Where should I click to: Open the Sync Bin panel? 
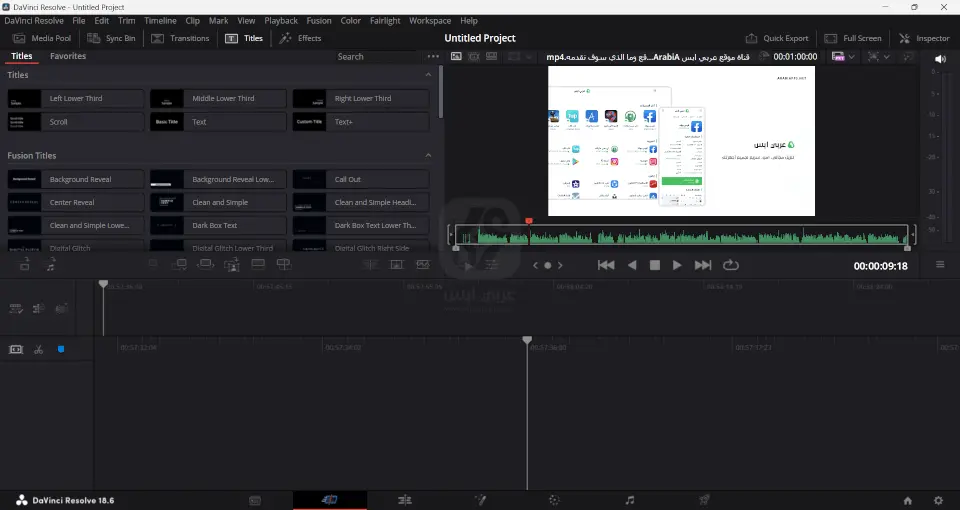pos(111,38)
